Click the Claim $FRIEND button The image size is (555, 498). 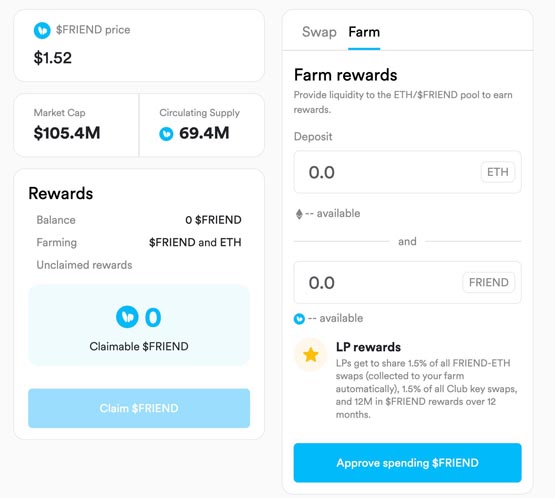pyautogui.click(x=139, y=408)
